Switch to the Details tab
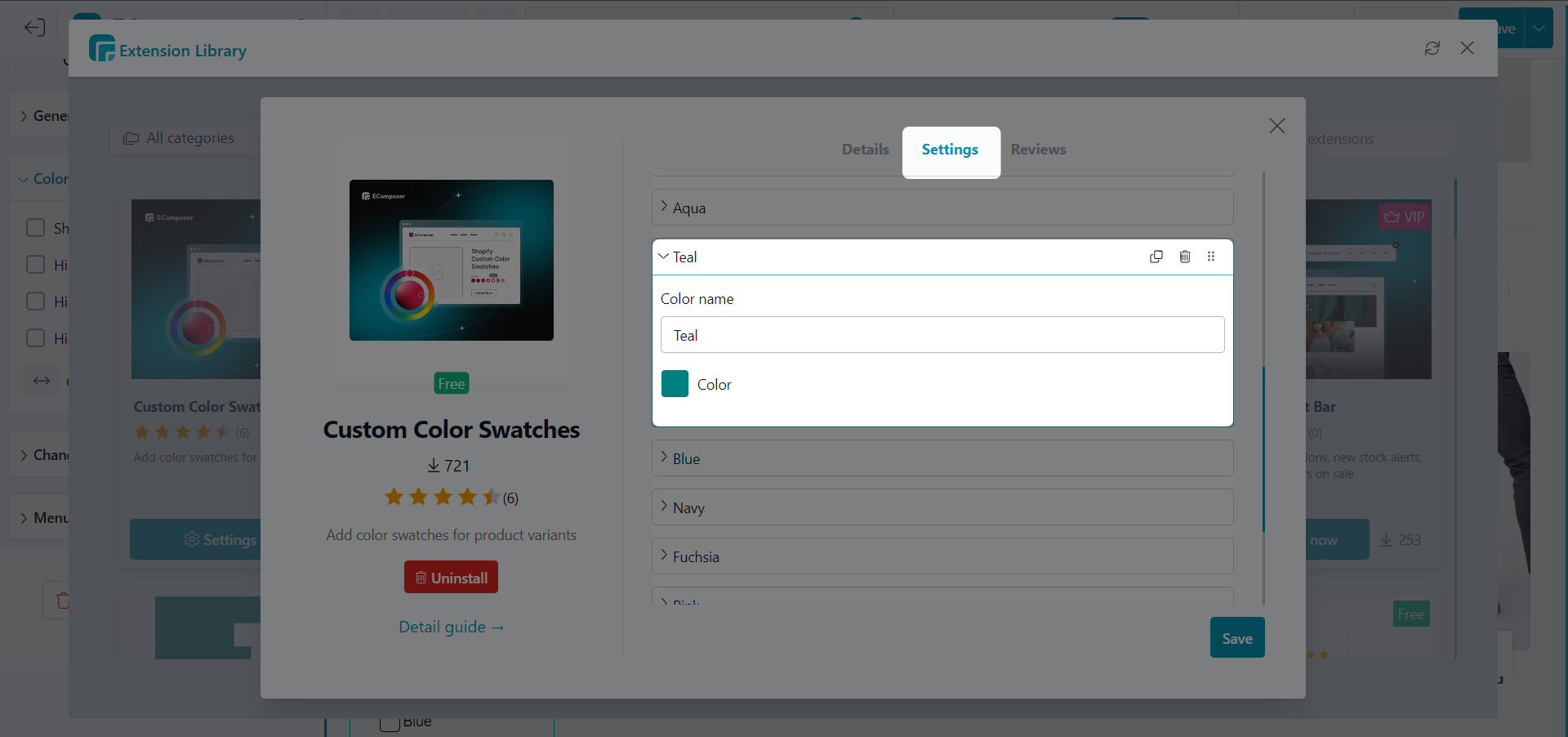 [865, 150]
